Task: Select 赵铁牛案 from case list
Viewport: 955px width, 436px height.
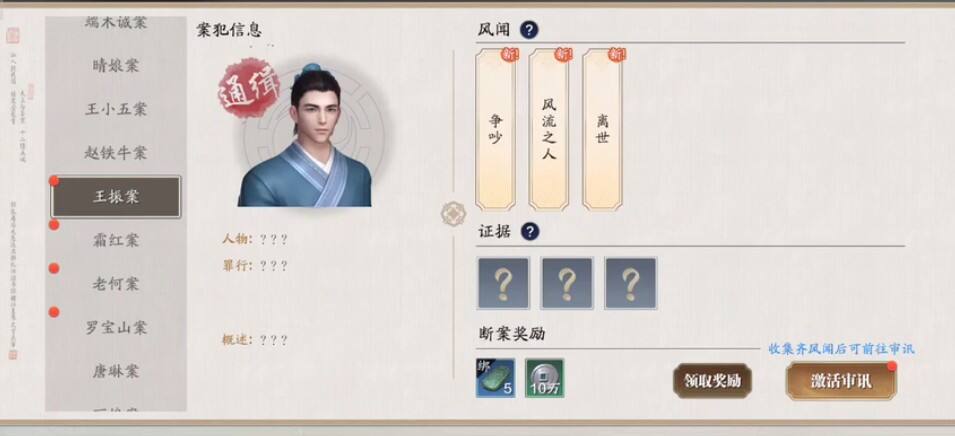Action: coord(116,153)
